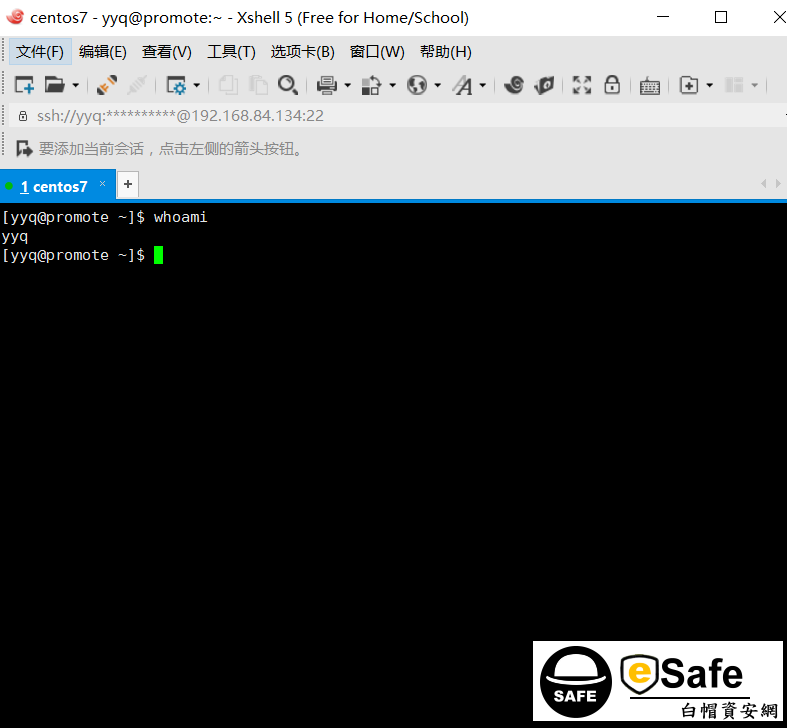Click the New session icon
Screen dimensions: 787x728
24,85
